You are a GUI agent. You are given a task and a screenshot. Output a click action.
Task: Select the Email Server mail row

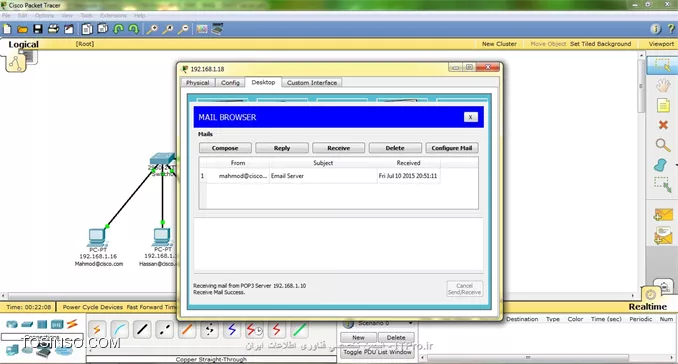click(x=320, y=176)
